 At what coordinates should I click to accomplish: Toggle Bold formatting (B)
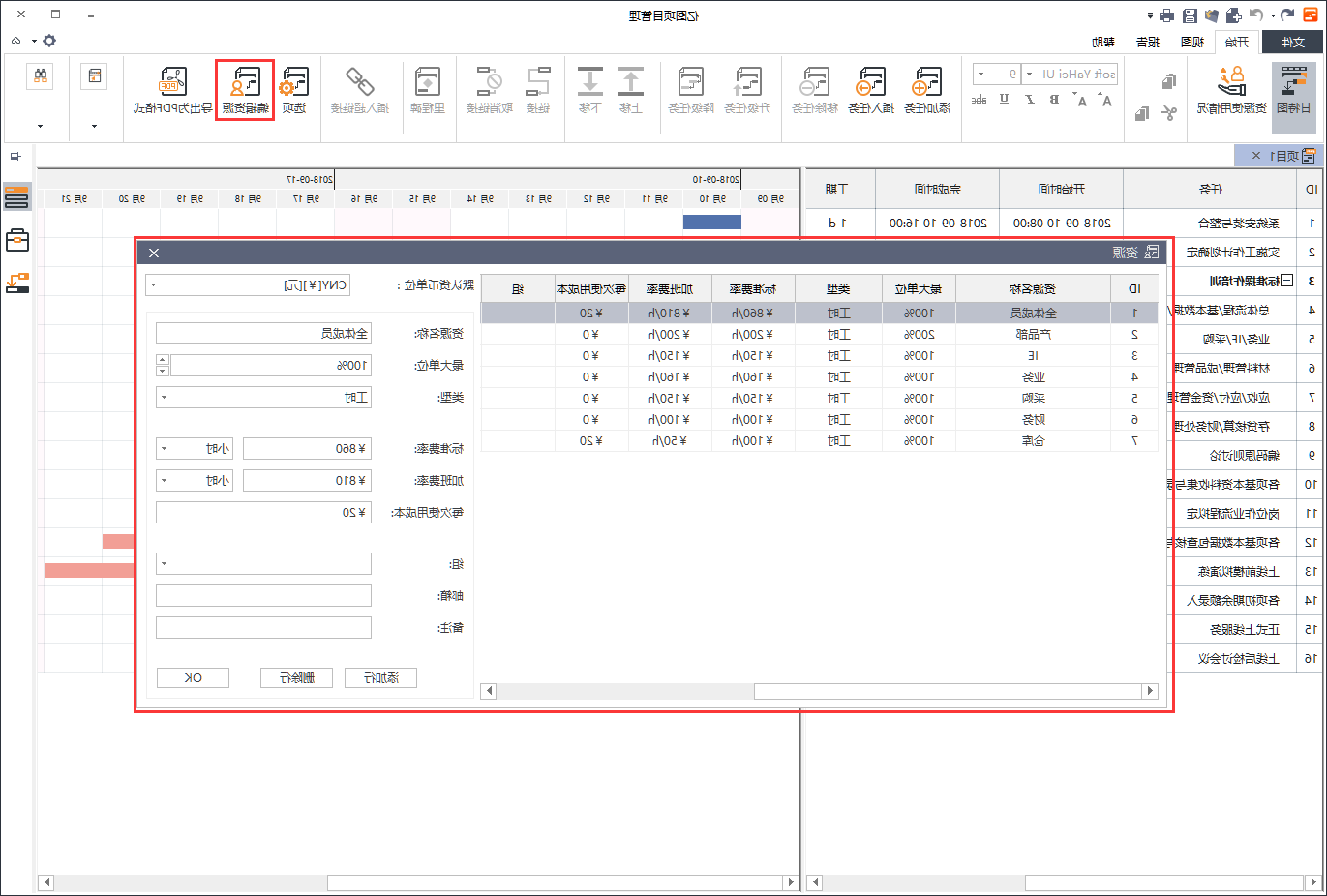tap(1054, 99)
